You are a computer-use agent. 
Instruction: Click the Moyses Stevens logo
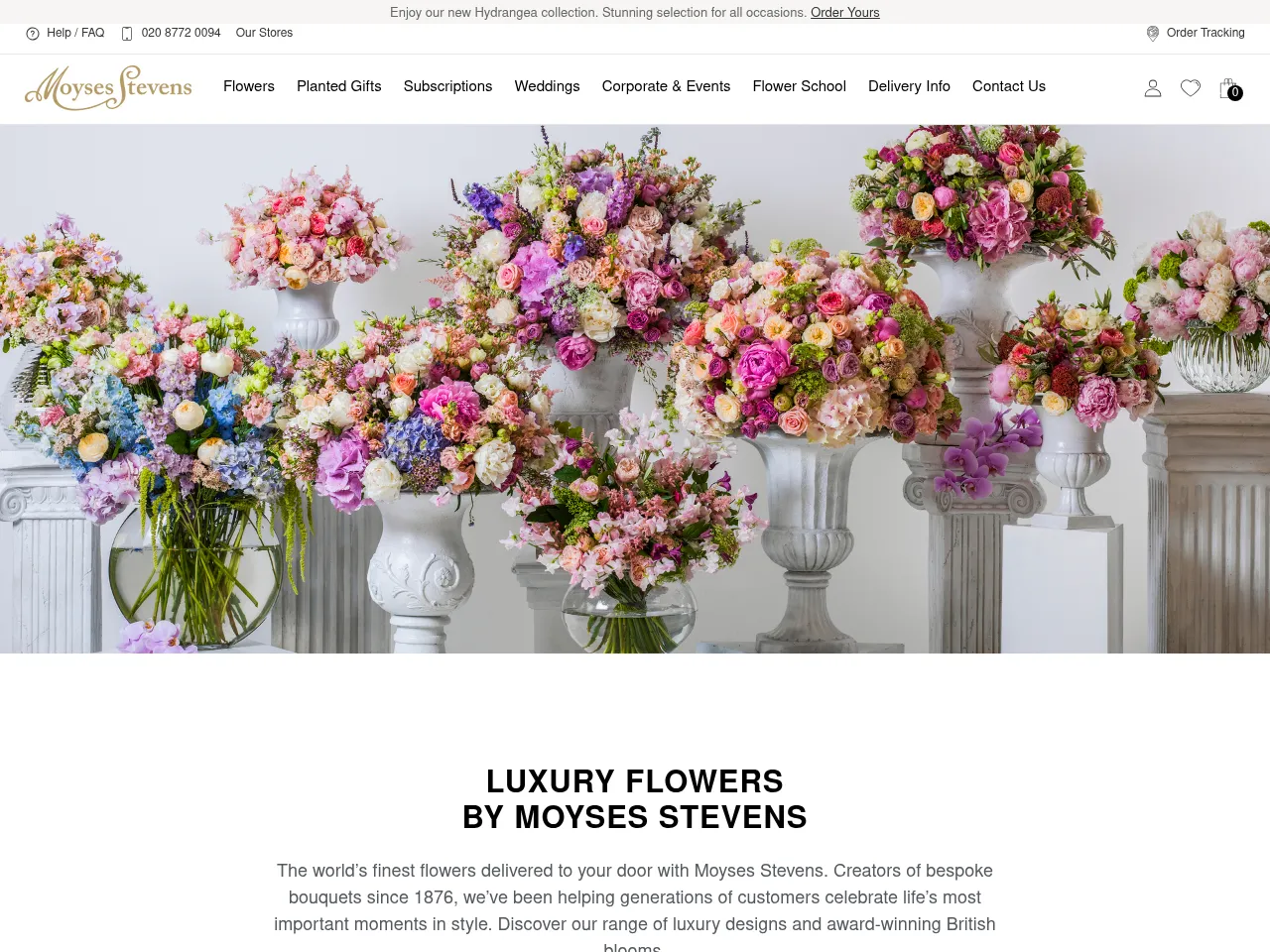pos(108,88)
